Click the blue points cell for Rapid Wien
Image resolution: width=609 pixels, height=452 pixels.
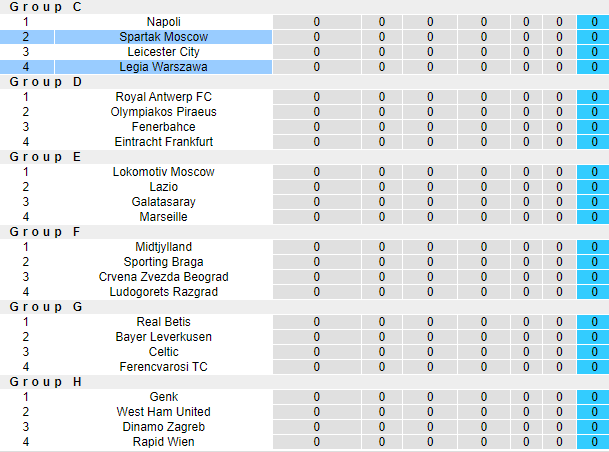point(594,442)
